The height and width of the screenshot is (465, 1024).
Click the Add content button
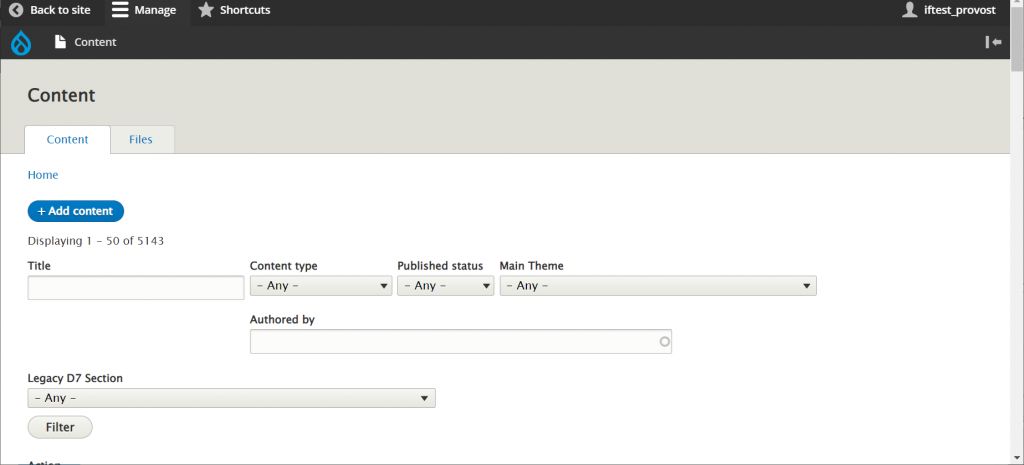coord(76,211)
